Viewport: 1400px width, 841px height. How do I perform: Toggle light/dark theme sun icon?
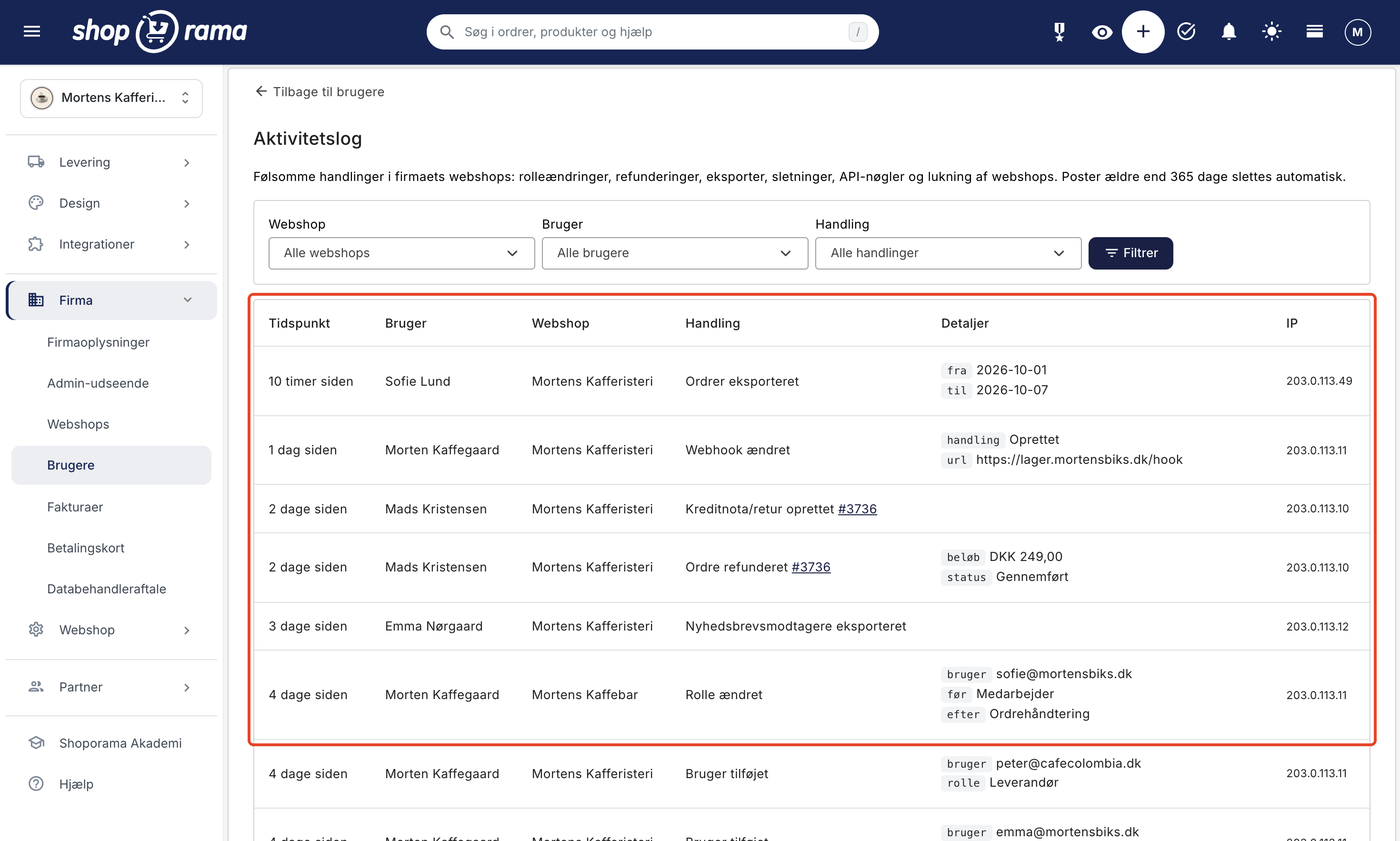tap(1271, 32)
